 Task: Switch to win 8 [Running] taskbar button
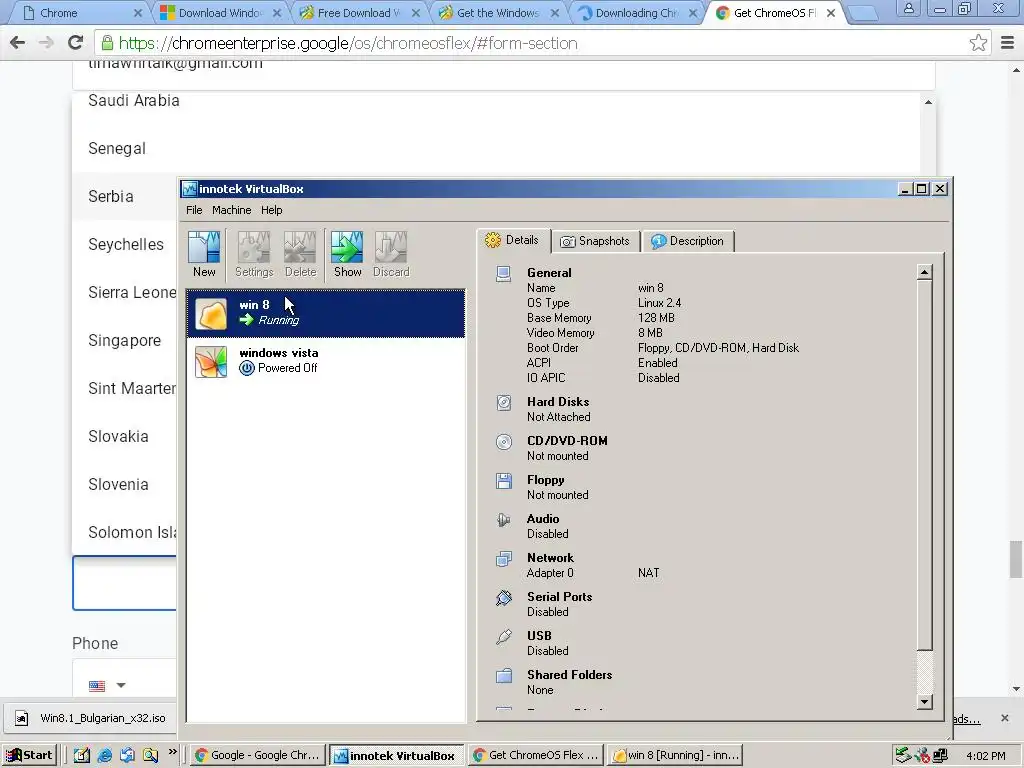tap(675, 755)
